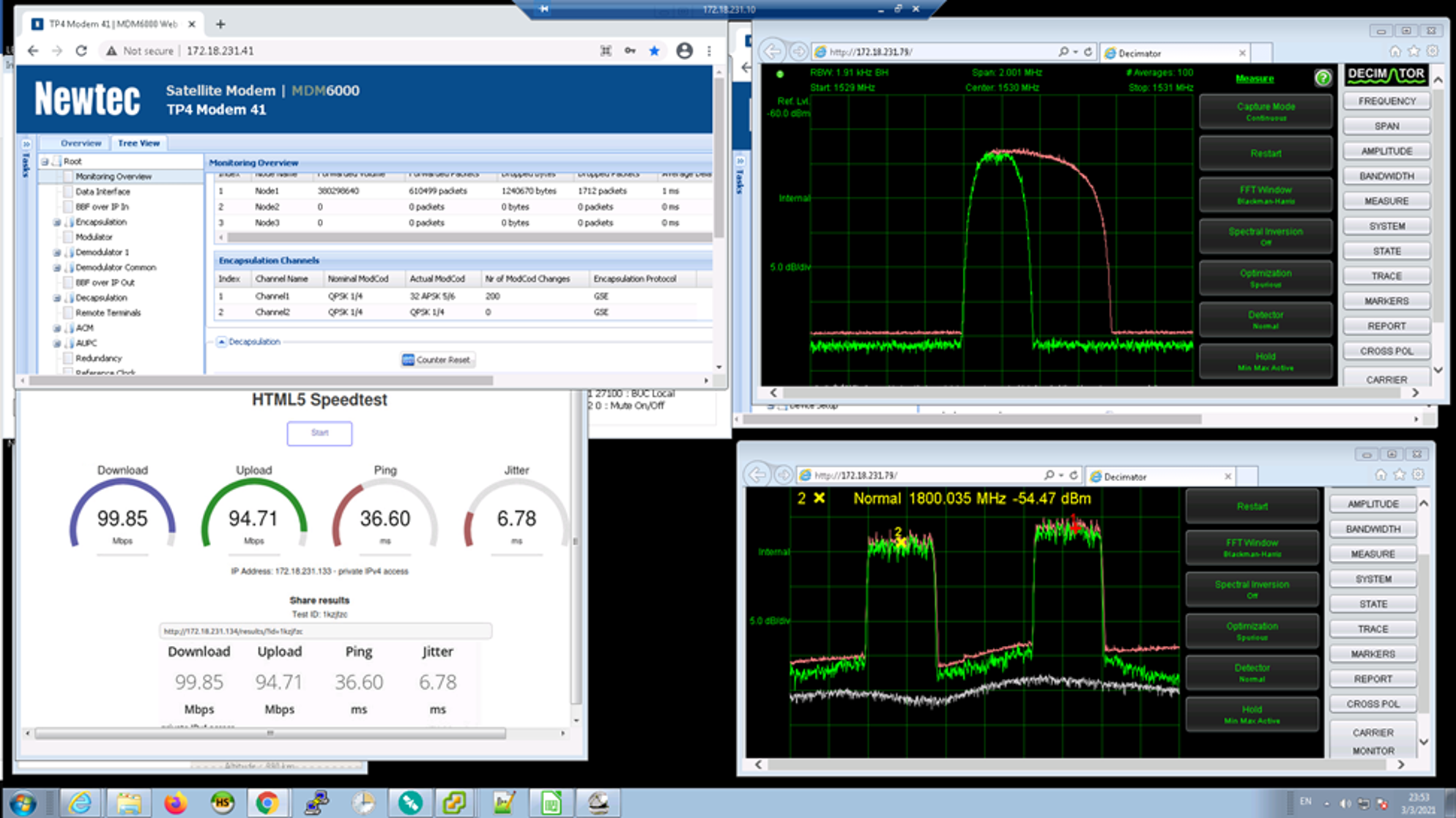
Task: Click the volume speaker tray icon
Action: click(1345, 803)
